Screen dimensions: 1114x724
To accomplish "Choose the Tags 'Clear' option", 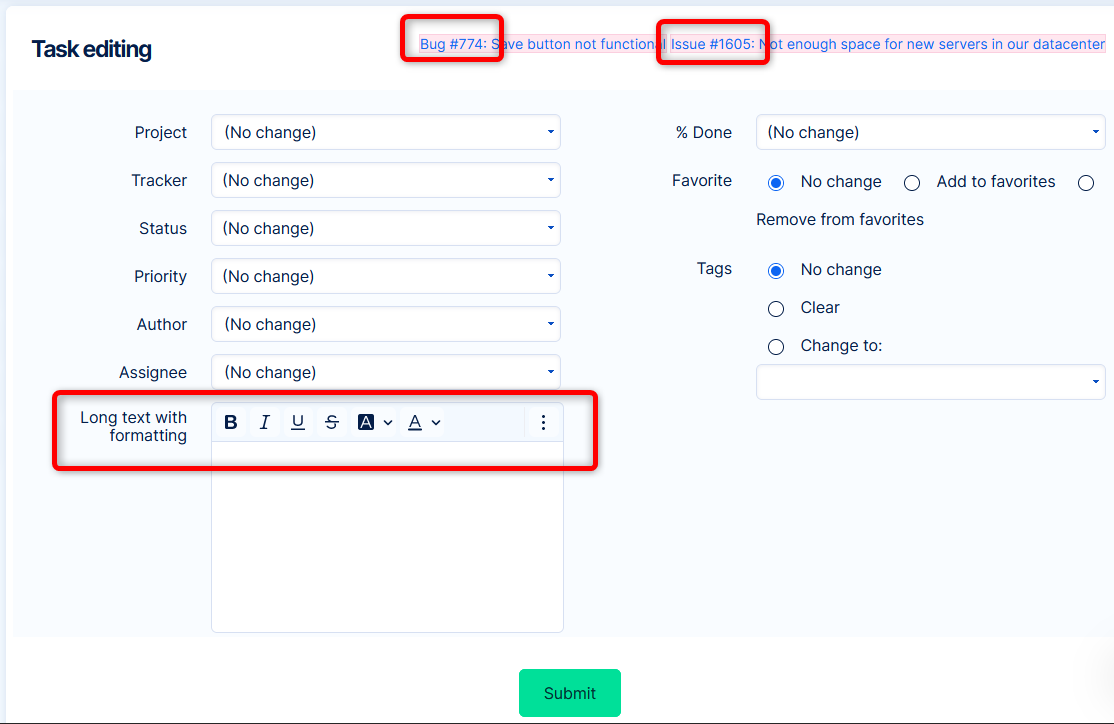I will point(776,309).
